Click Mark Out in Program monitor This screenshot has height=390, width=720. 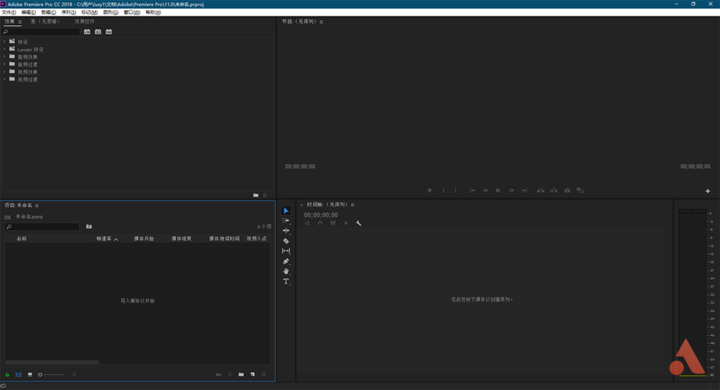(x=456, y=190)
